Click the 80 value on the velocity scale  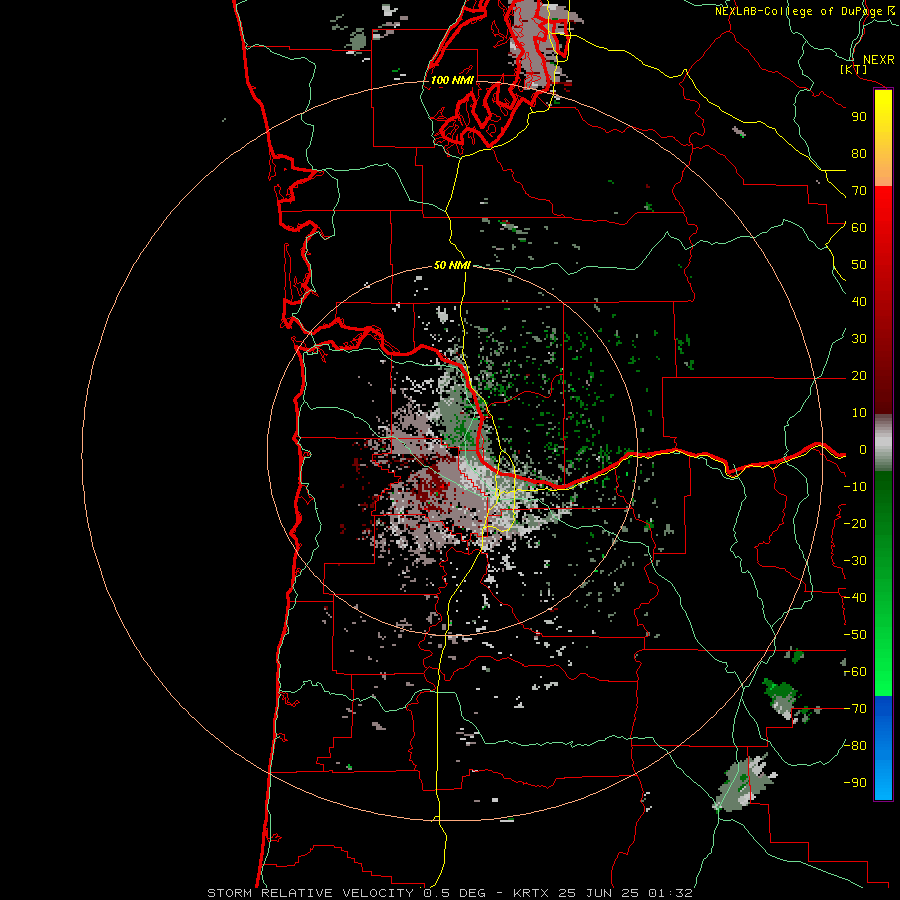[859, 154]
